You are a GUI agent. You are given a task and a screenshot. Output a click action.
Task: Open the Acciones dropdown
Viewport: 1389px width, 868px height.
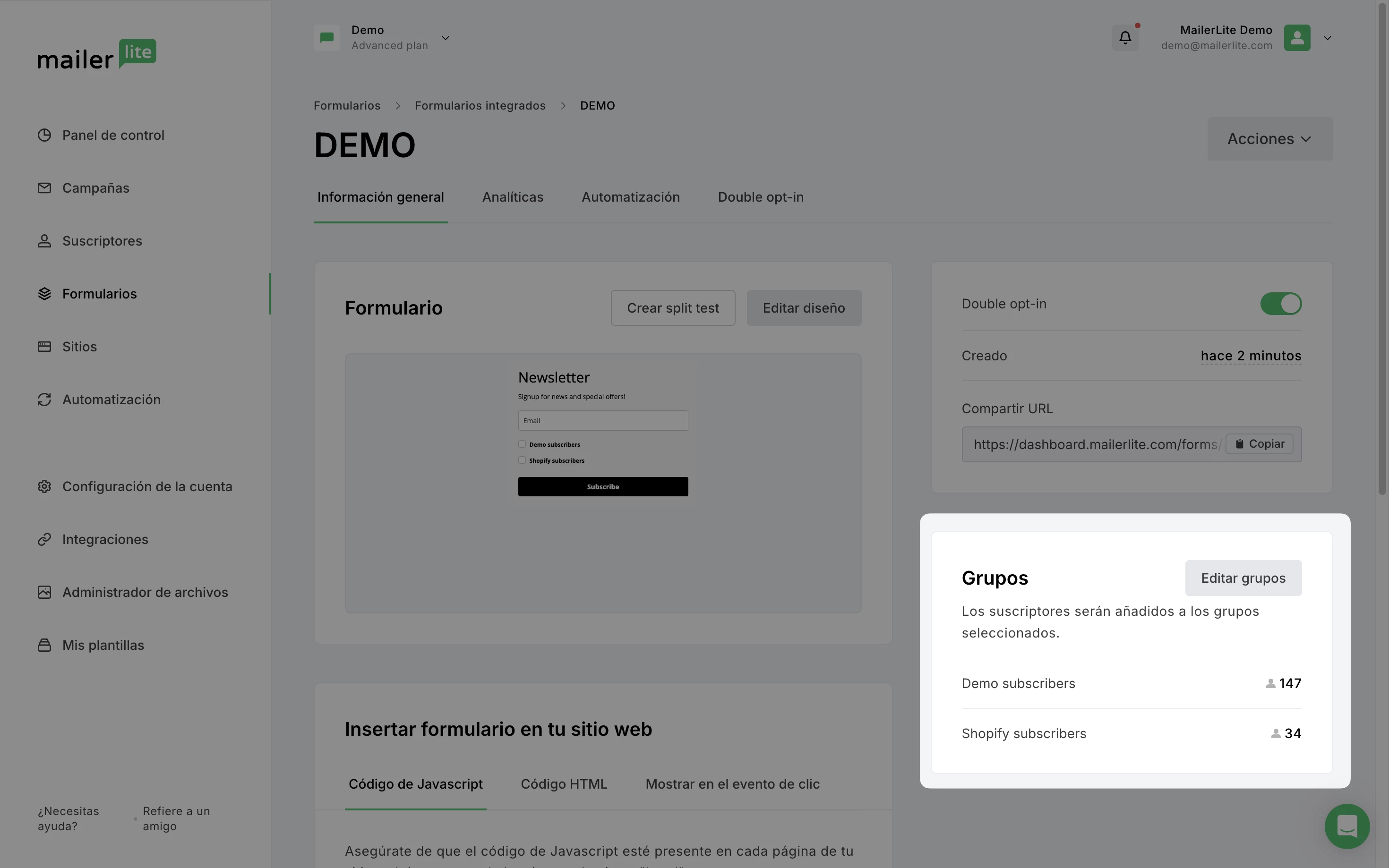pos(1269,139)
